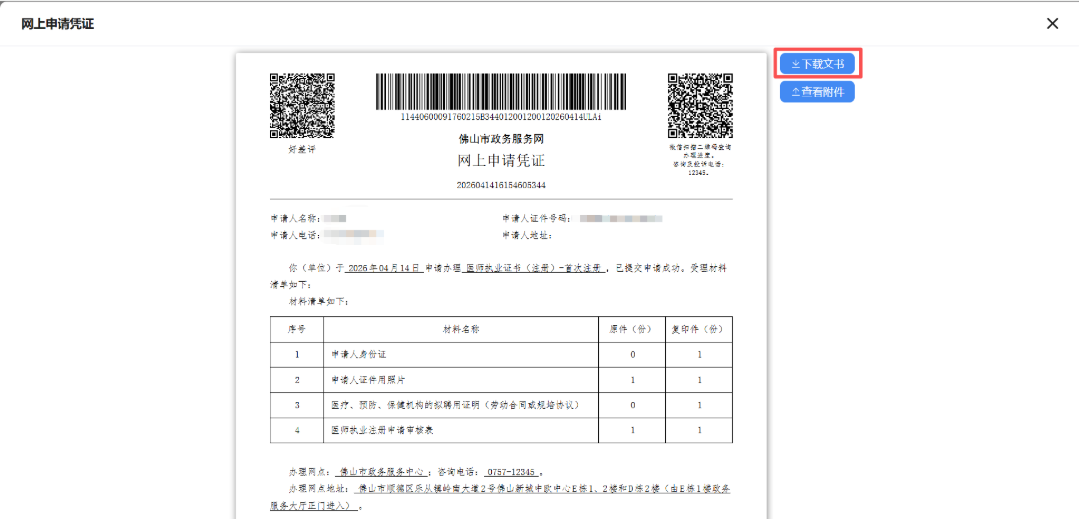Click the 原件（份） column header
1080x519 pixels.
point(632,330)
